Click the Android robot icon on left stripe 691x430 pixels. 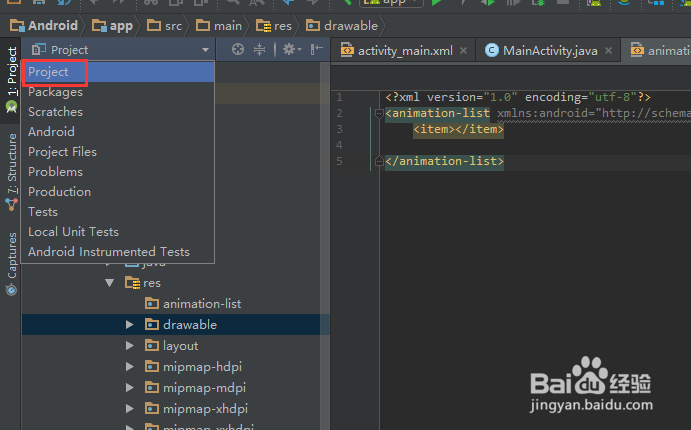11,106
